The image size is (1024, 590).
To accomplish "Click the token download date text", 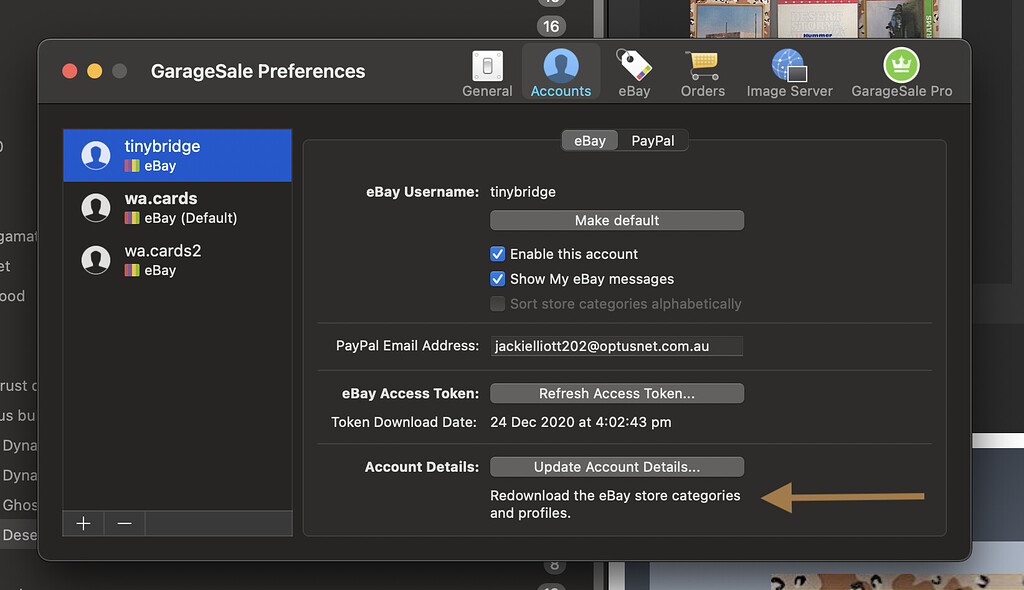I will click(581, 422).
